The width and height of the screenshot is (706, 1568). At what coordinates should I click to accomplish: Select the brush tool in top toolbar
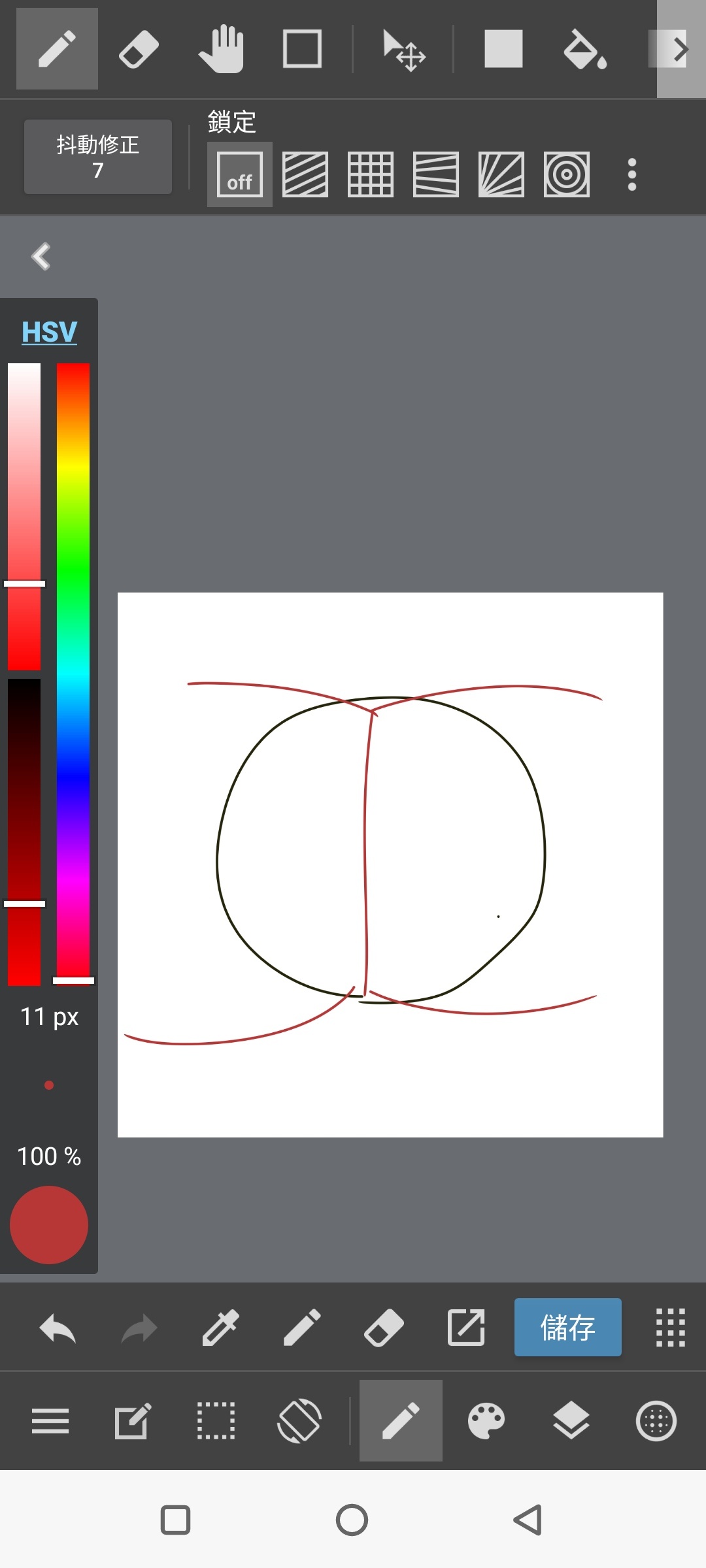[57, 49]
